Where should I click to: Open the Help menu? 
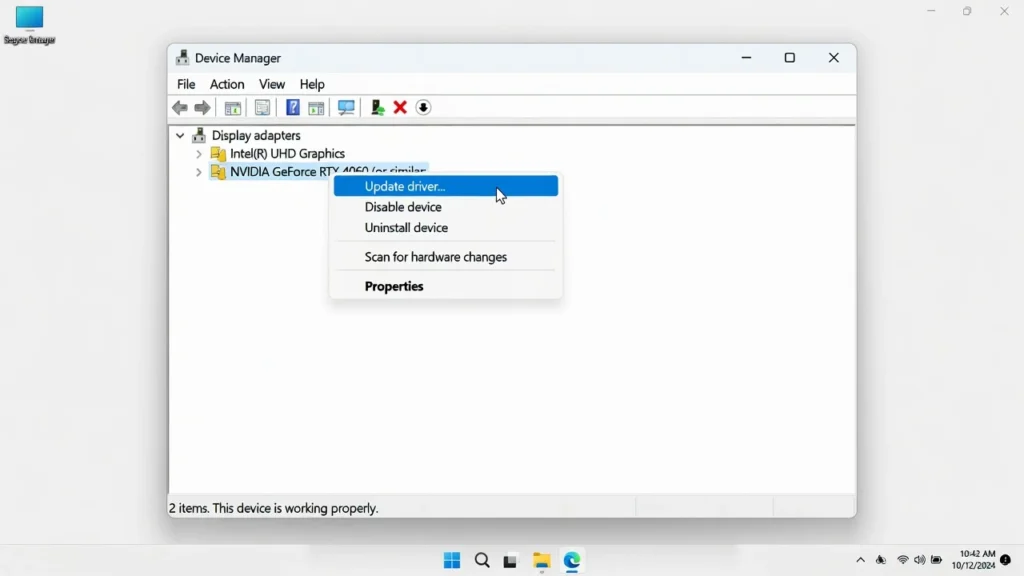click(312, 84)
